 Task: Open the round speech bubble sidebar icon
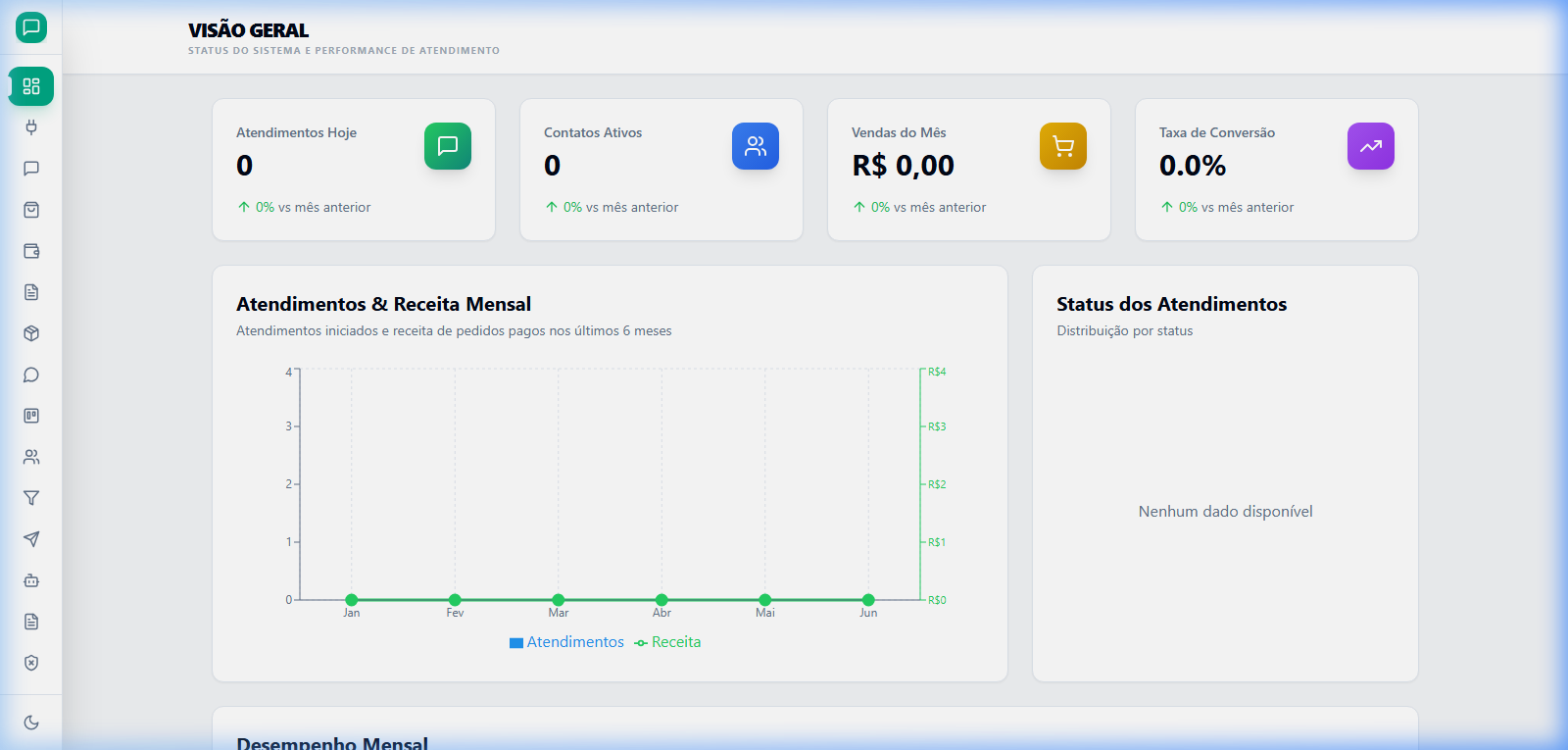(x=31, y=375)
